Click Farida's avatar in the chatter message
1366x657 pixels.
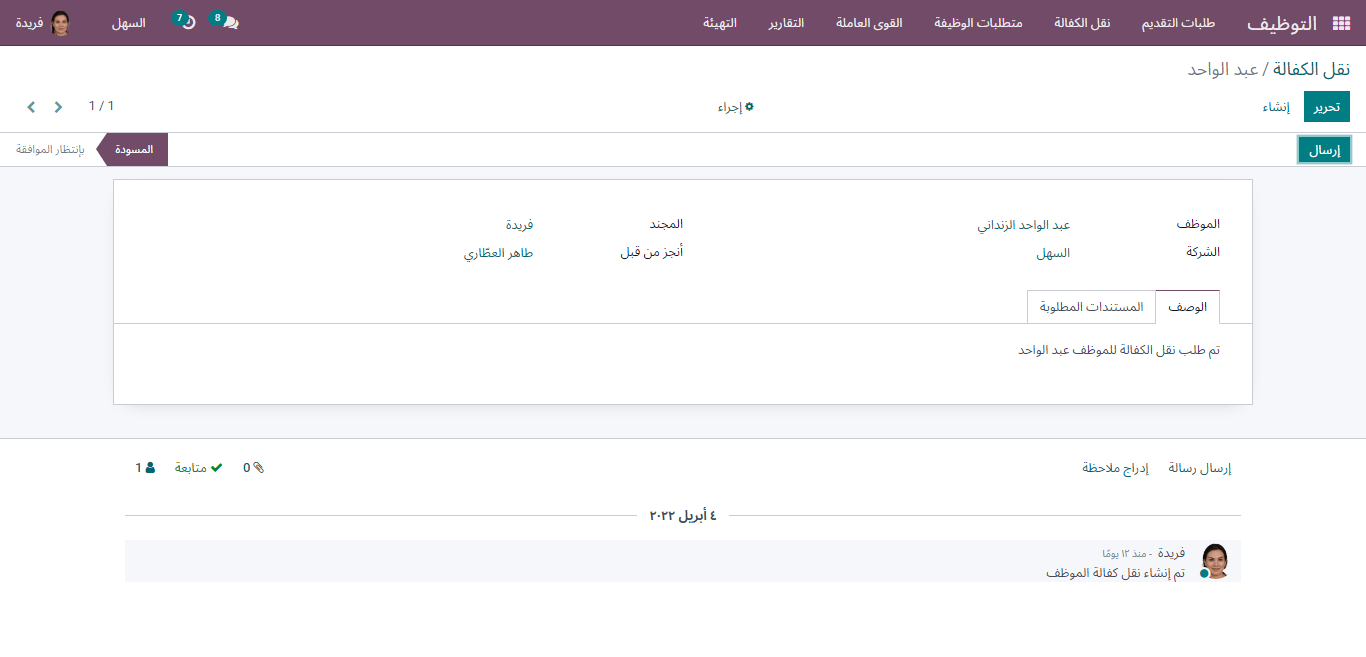point(1214,561)
